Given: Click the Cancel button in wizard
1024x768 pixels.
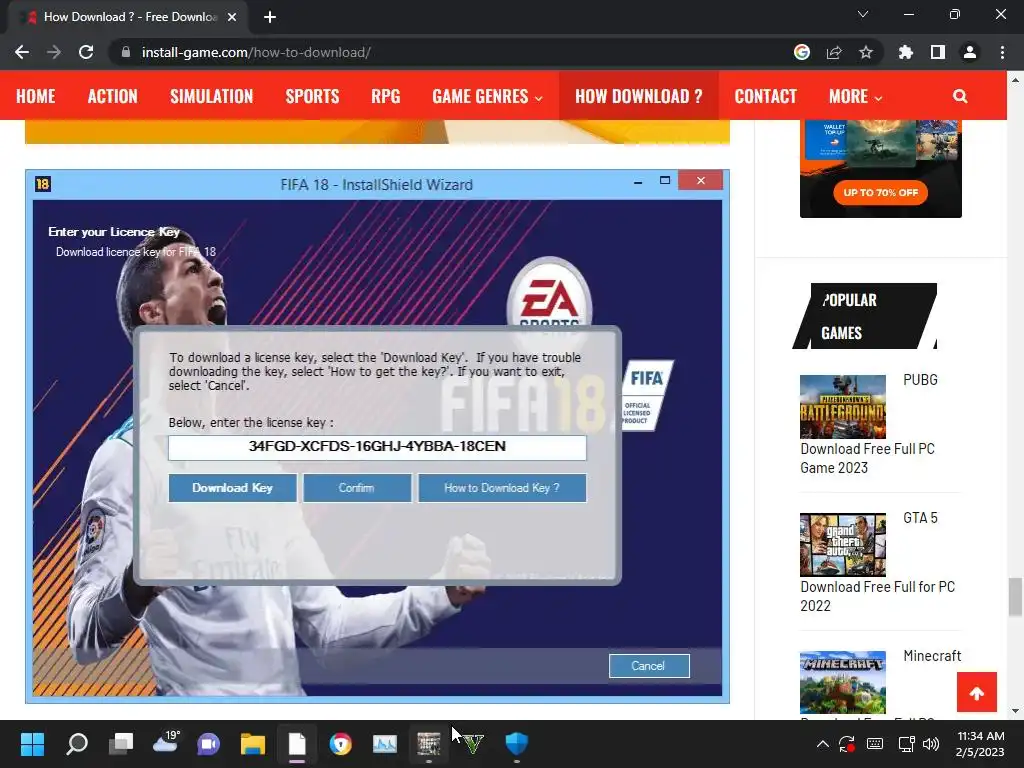Looking at the screenshot, I should click(x=649, y=665).
